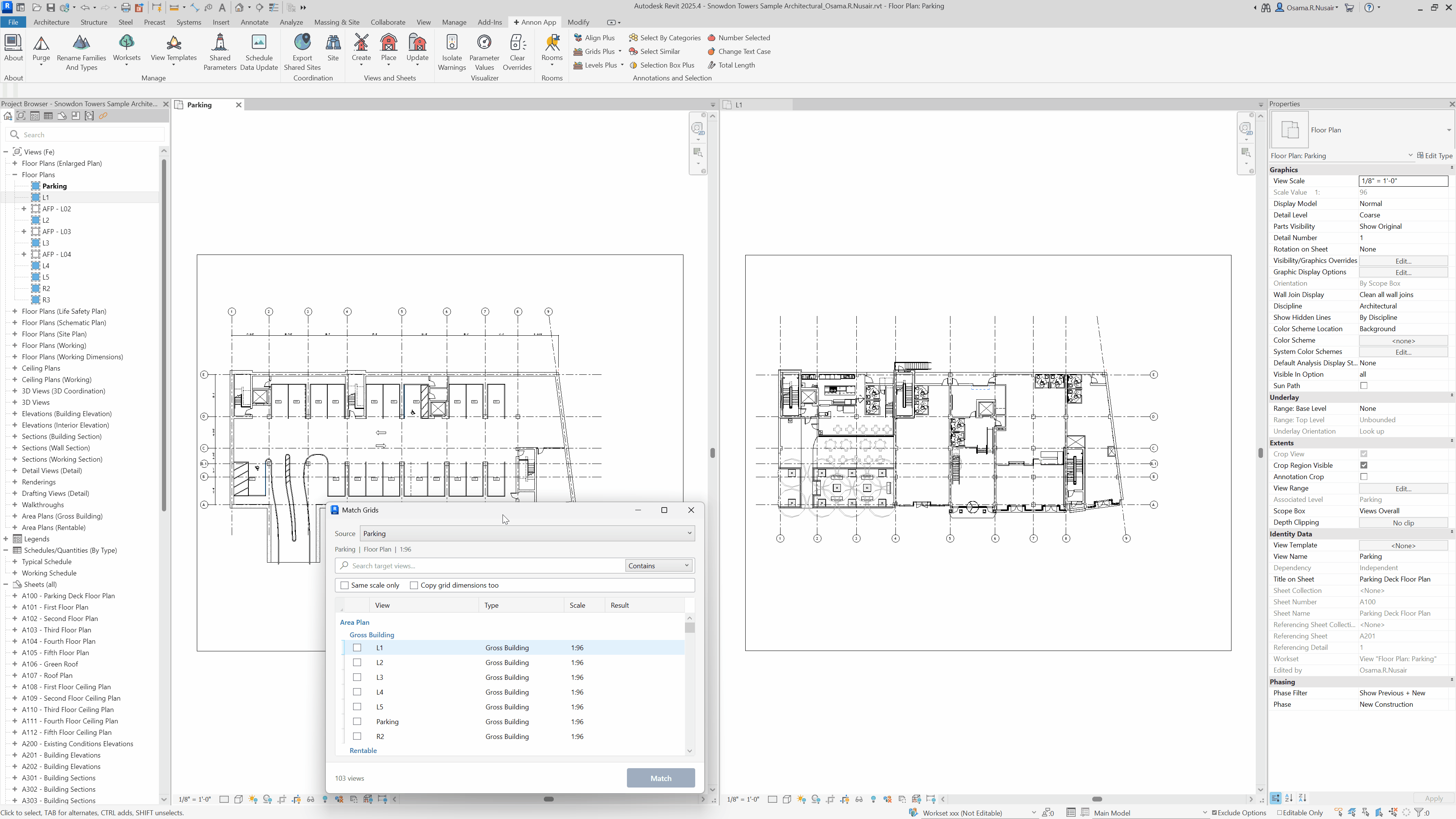1456x819 pixels.
Task: Open the Contains filter dropdown
Action: [659, 566]
